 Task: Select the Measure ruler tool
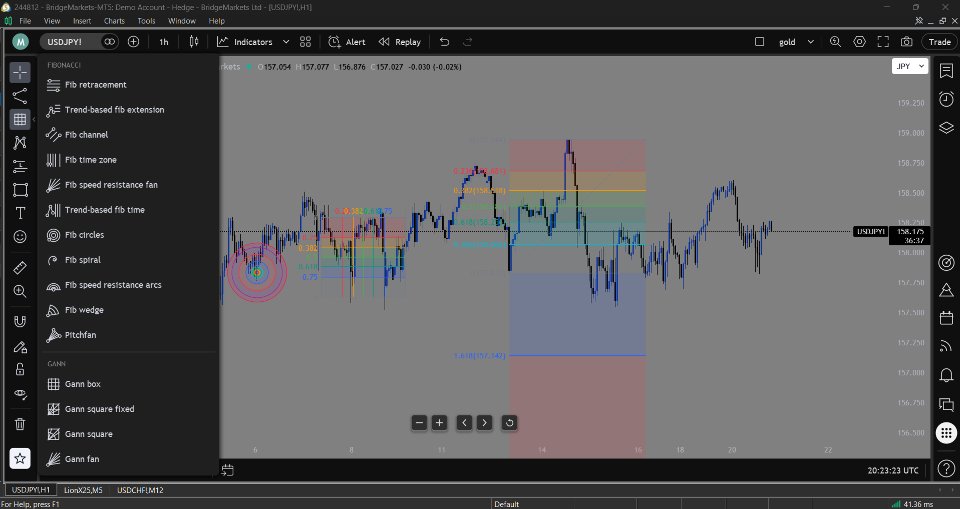20,268
